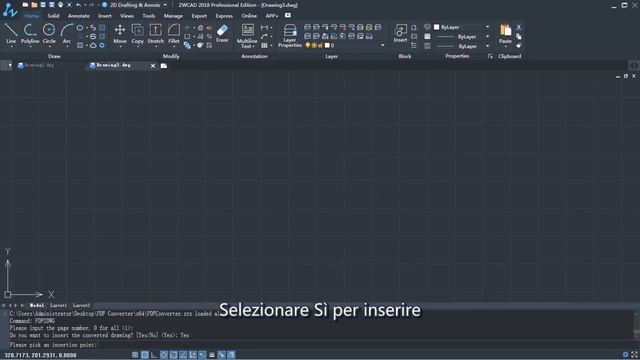
Task: Toggle Ortho mode in status bar
Action: pyautogui.click(x=154, y=355)
